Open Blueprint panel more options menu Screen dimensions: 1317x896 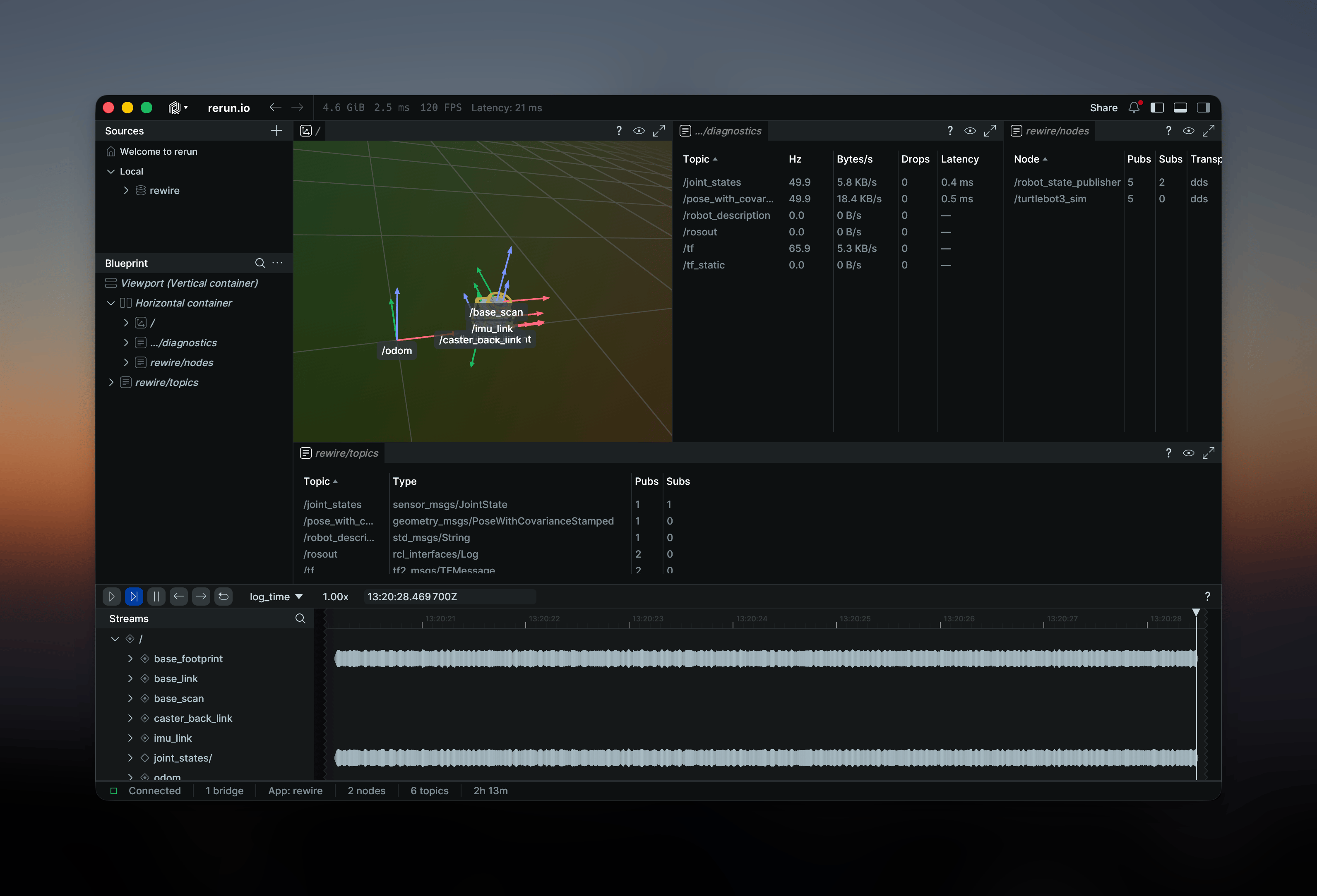pos(278,263)
